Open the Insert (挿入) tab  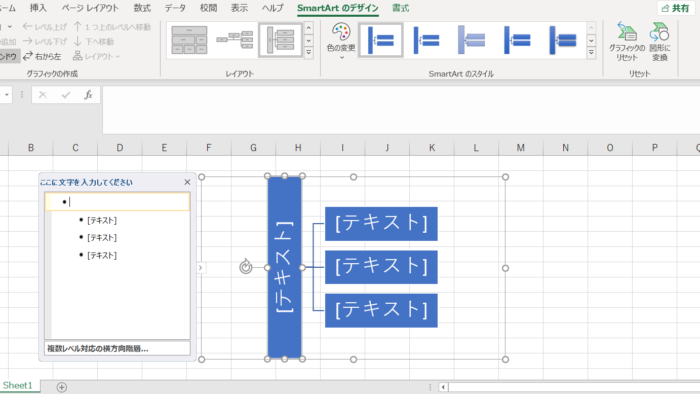38,8
